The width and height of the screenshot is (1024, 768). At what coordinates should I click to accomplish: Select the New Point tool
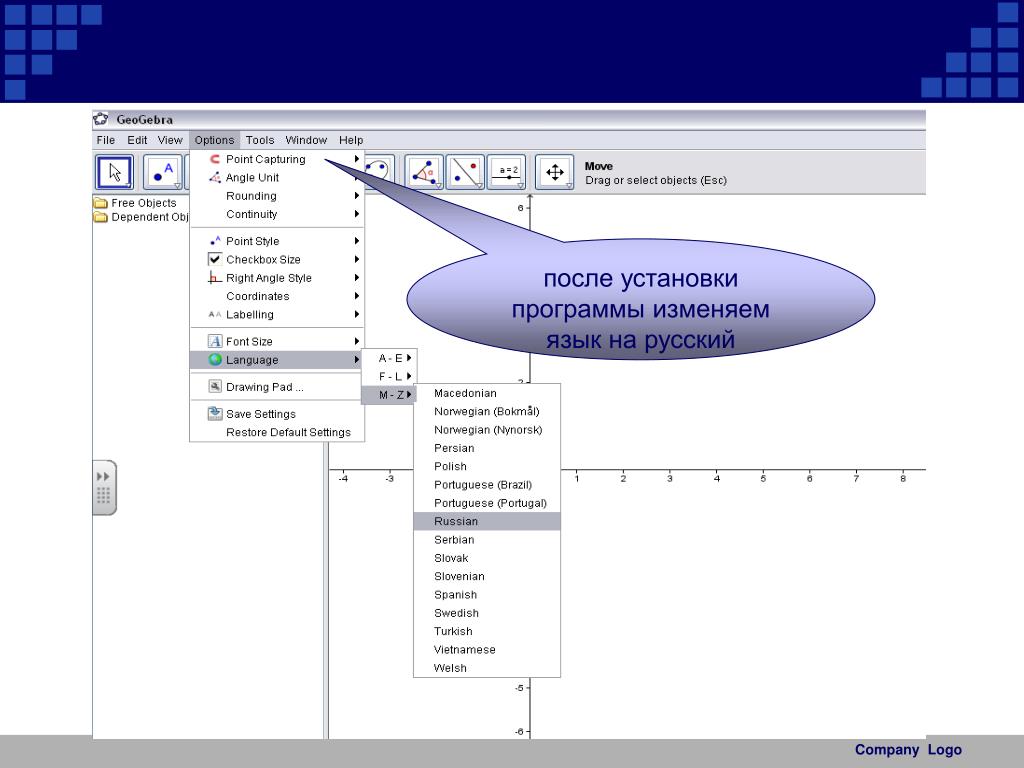pos(163,172)
